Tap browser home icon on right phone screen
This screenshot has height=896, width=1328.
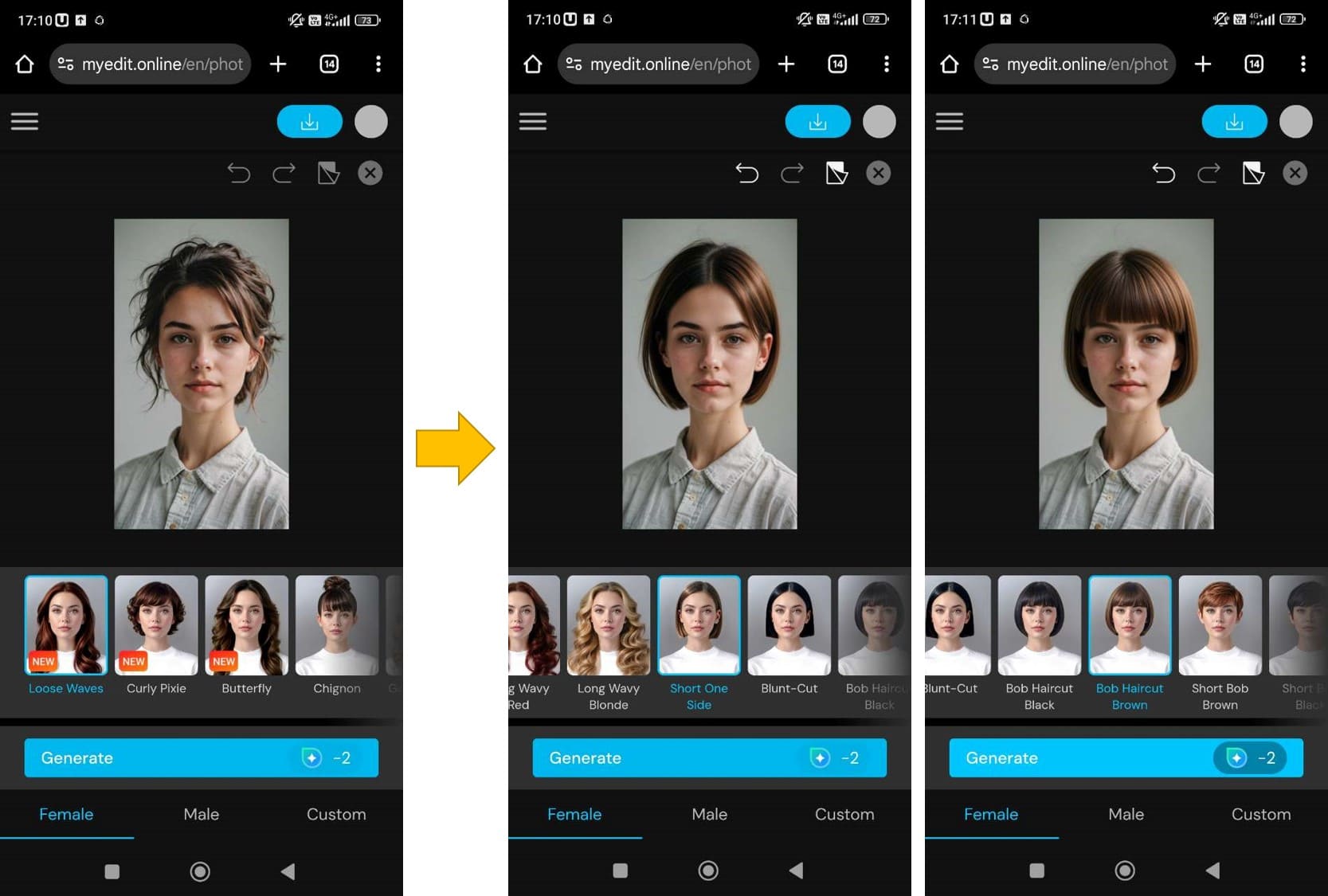click(950, 64)
